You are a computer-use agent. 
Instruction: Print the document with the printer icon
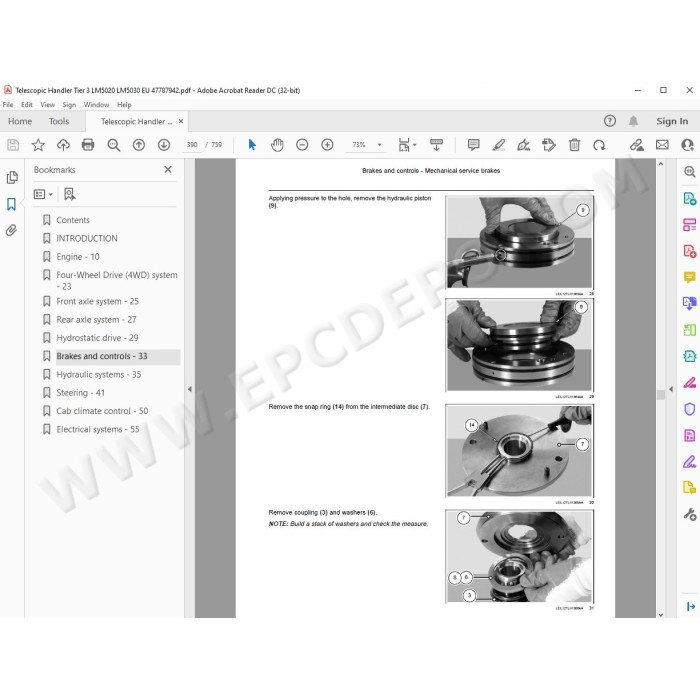[x=88, y=145]
